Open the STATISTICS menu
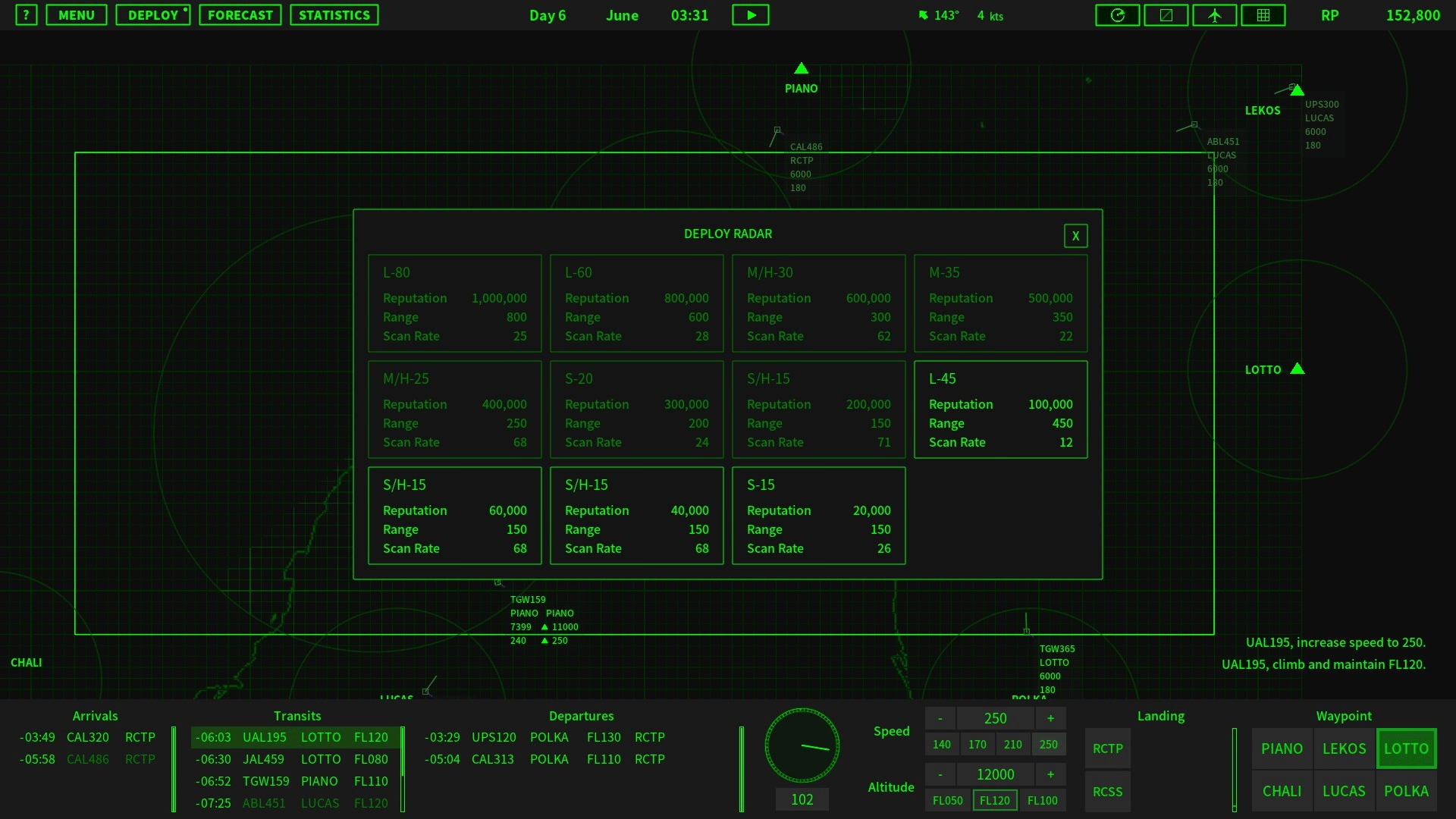The height and width of the screenshot is (819, 1456). point(334,15)
